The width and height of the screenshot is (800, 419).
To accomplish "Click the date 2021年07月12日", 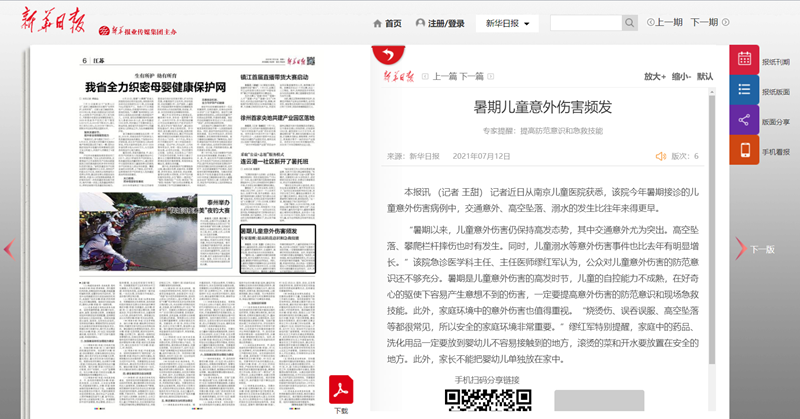I will [x=481, y=156].
